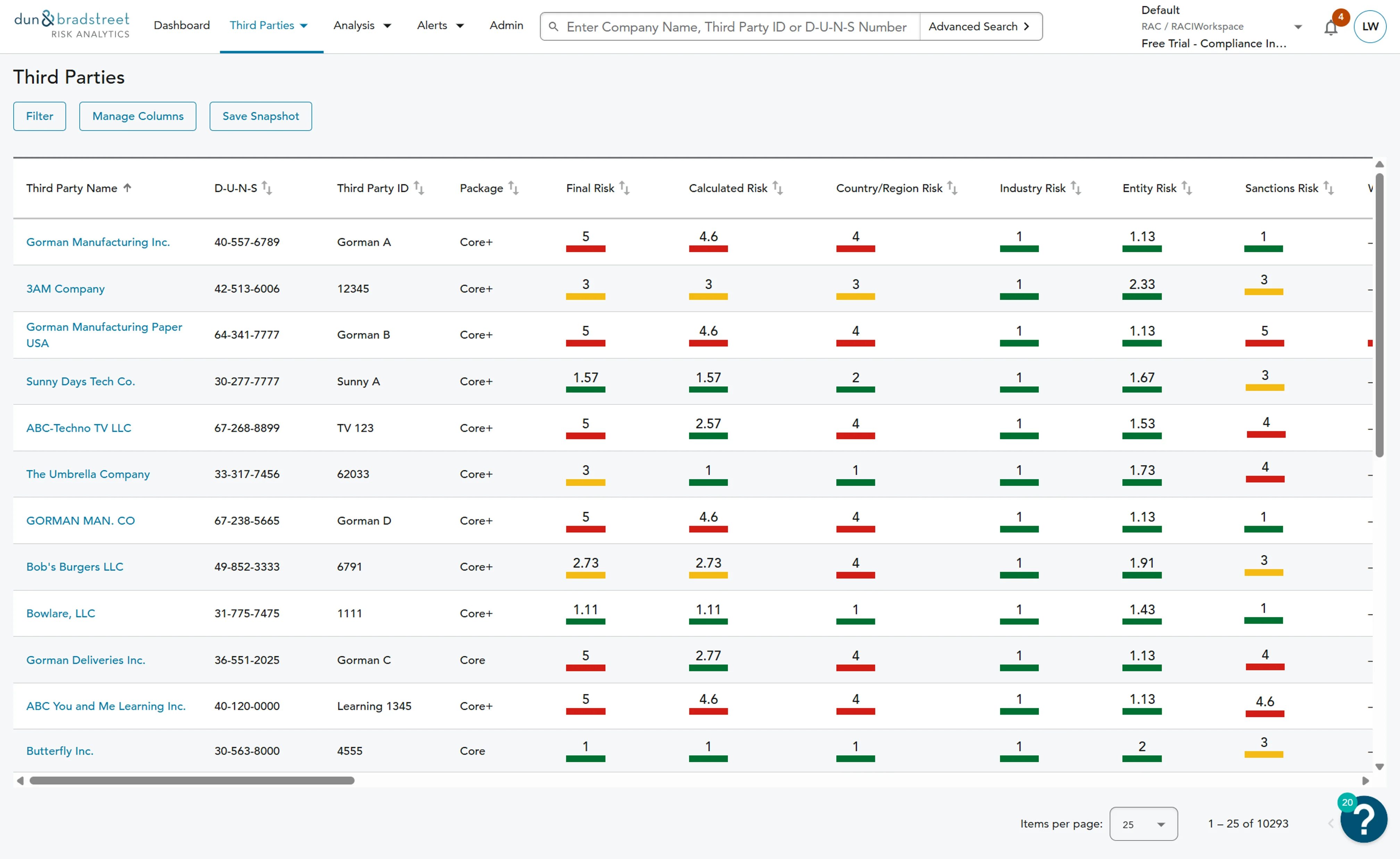This screenshot has width=1400, height=859.
Task: Click the red Final Risk bar for Gorman Manufacturing Inc.
Action: point(585,249)
